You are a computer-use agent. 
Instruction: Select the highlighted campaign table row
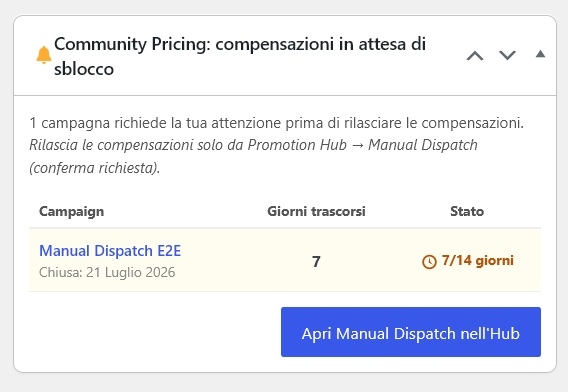click(285, 260)
